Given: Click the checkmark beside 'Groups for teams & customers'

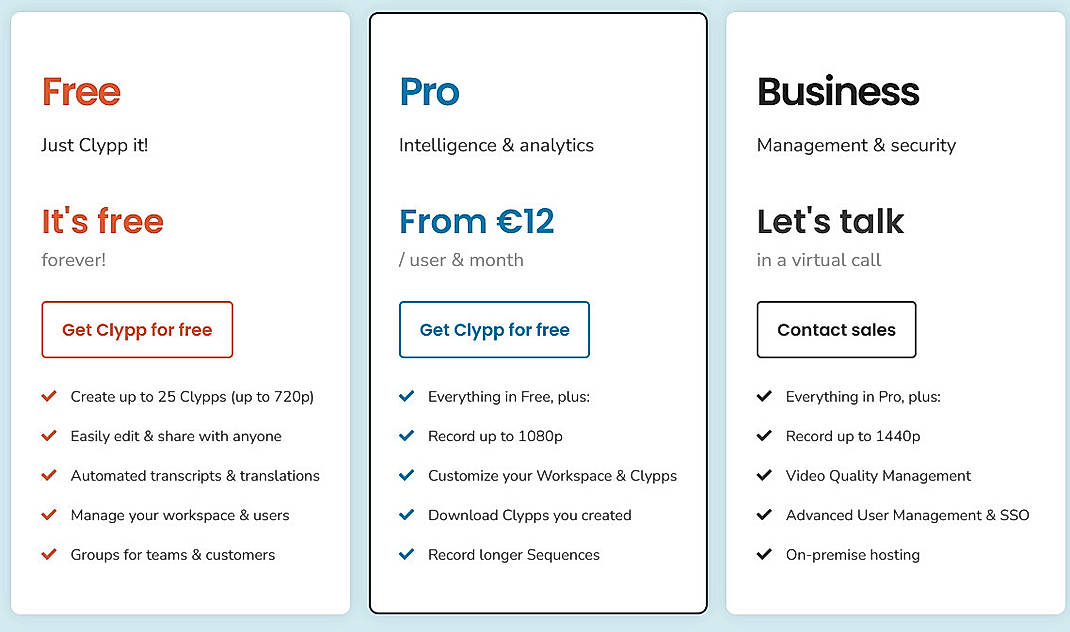Looking at the screenshot, I should pyautogui.click(x=48, y=554).
